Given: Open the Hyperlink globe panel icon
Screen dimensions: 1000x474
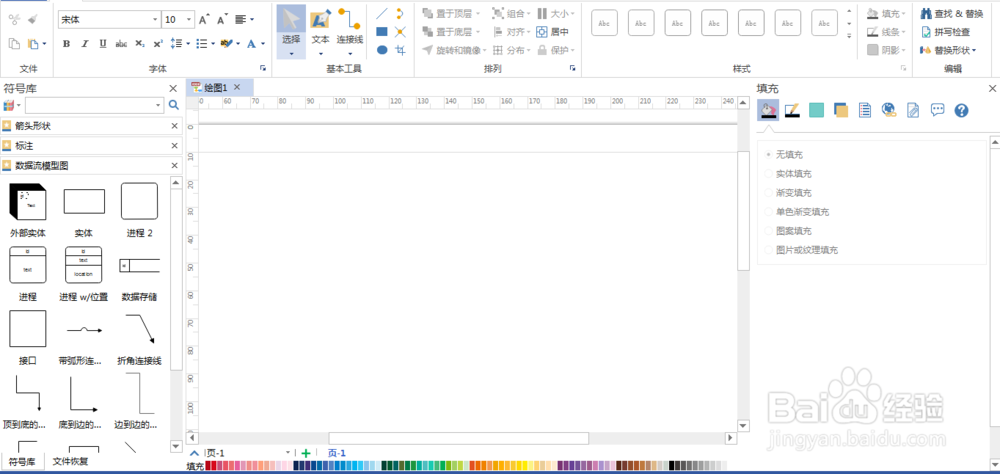Looking at the screenshot, I should (889, 110).
